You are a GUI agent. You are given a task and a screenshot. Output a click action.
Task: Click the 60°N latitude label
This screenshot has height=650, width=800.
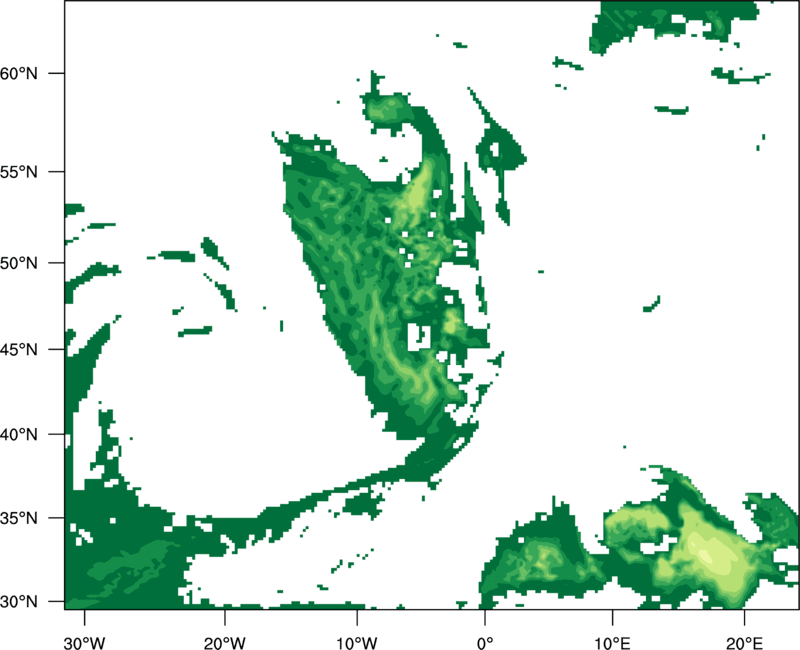[x=19, y=74]
